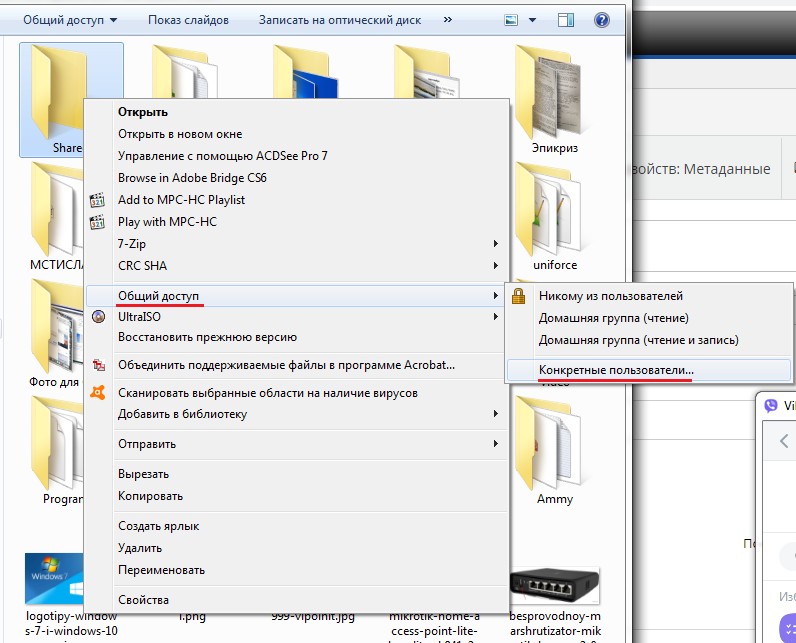Expand the CRC SHA submenu
The height and width of the screenshot is (643, 796).
pyautogui.click(x=296, y=265)
